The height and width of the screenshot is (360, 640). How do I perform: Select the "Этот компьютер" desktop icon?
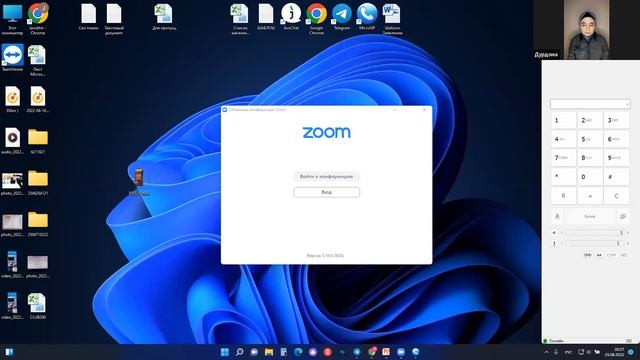click(x=13, y=19)
